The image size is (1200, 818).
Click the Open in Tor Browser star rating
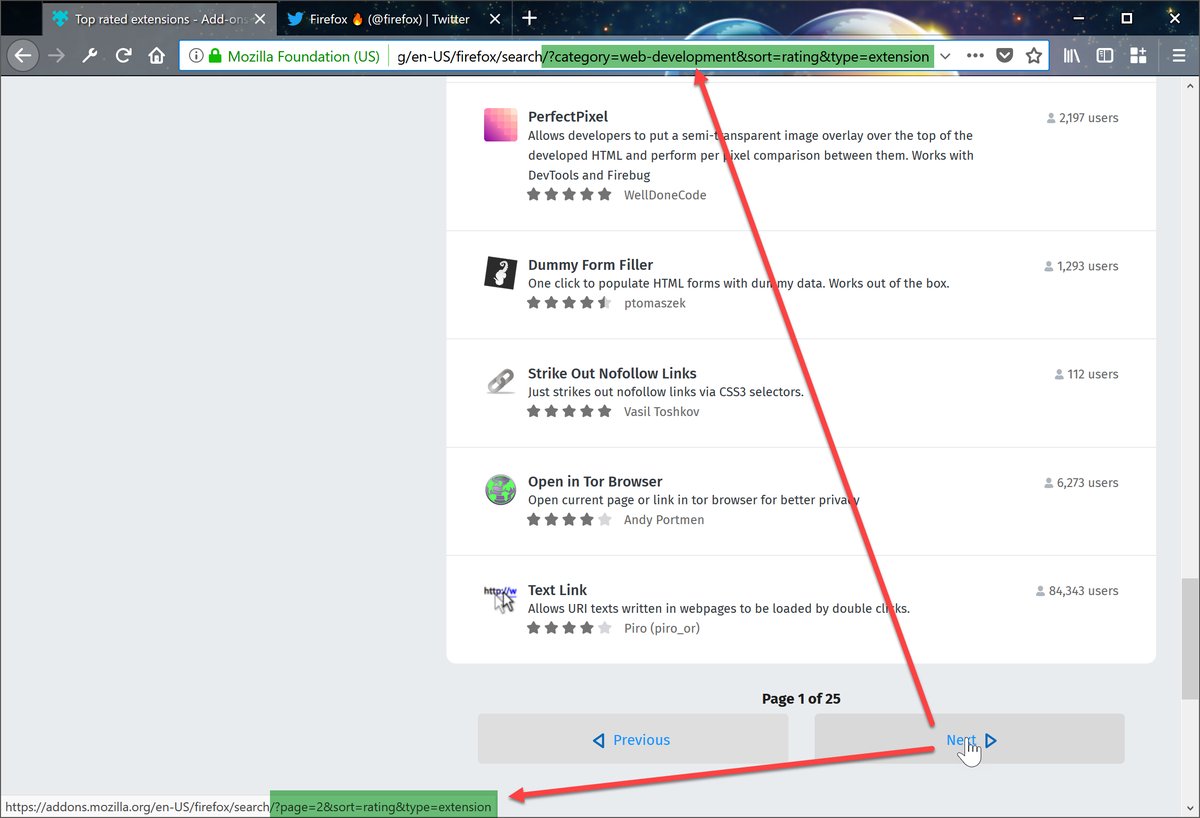[x=569, y=520]
